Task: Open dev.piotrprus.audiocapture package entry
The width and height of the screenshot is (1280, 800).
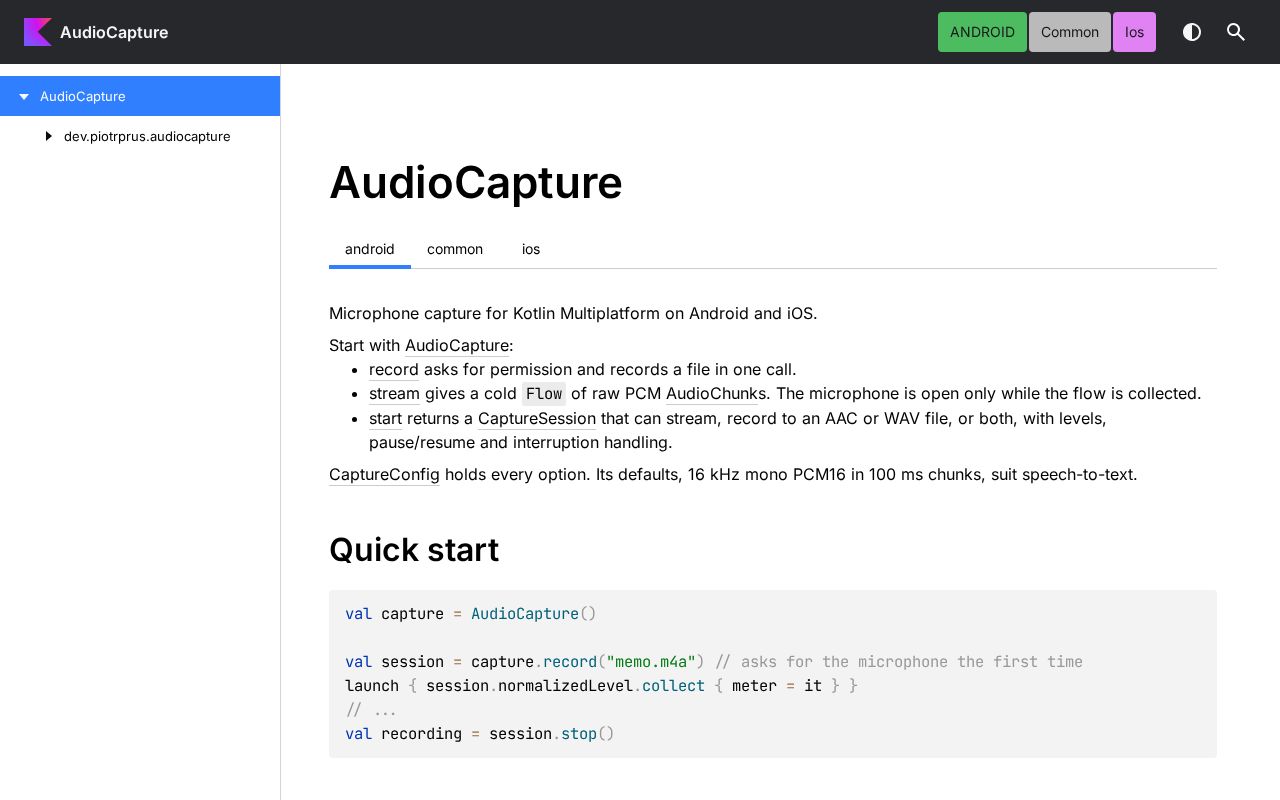Action: coord(147,136)
